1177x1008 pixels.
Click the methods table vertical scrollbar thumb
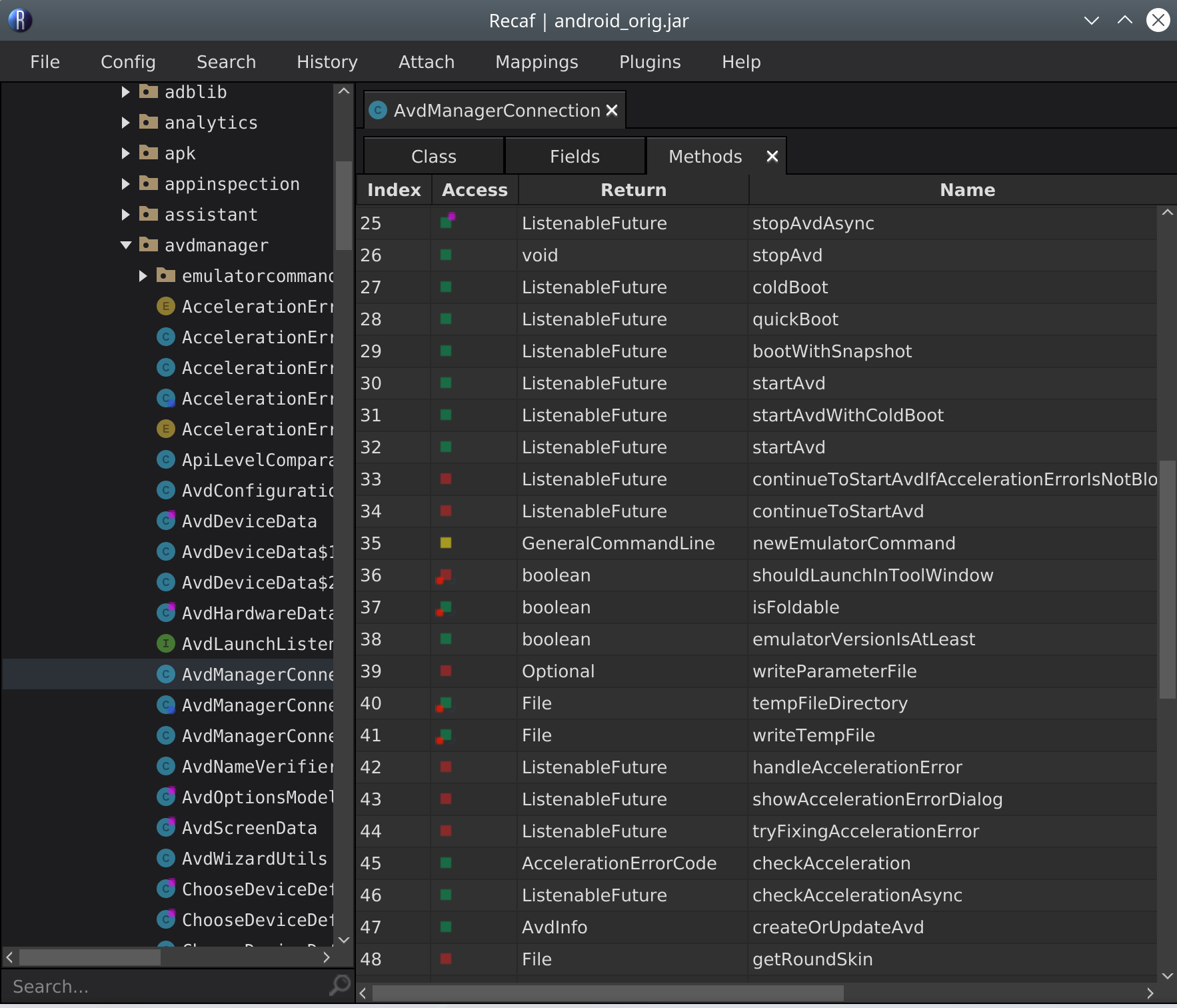1168,579
